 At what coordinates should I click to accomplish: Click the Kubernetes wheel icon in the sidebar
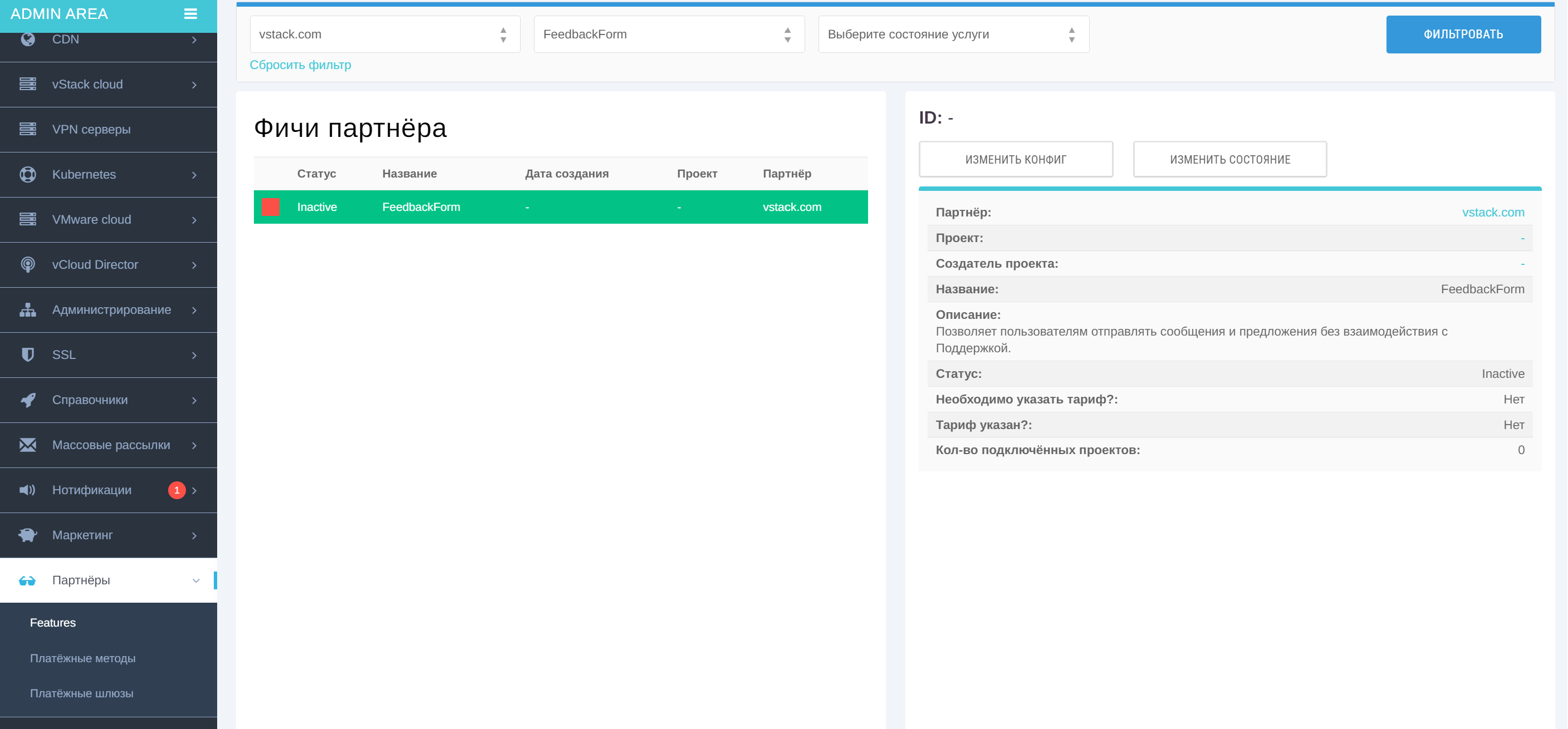[27, 175]
